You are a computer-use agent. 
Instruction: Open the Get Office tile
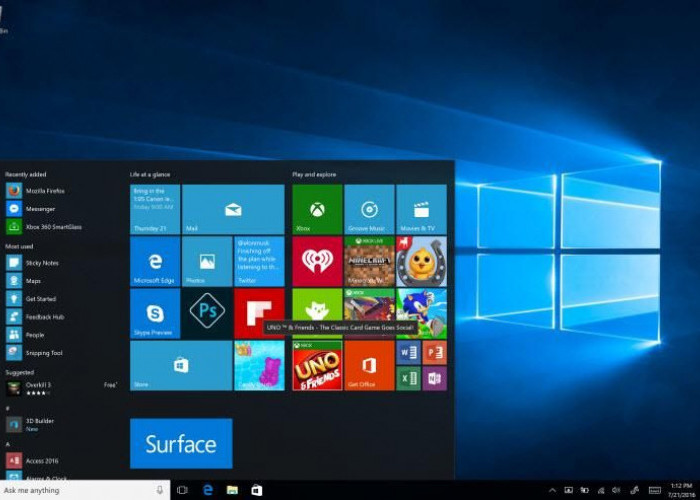(369, 366)
